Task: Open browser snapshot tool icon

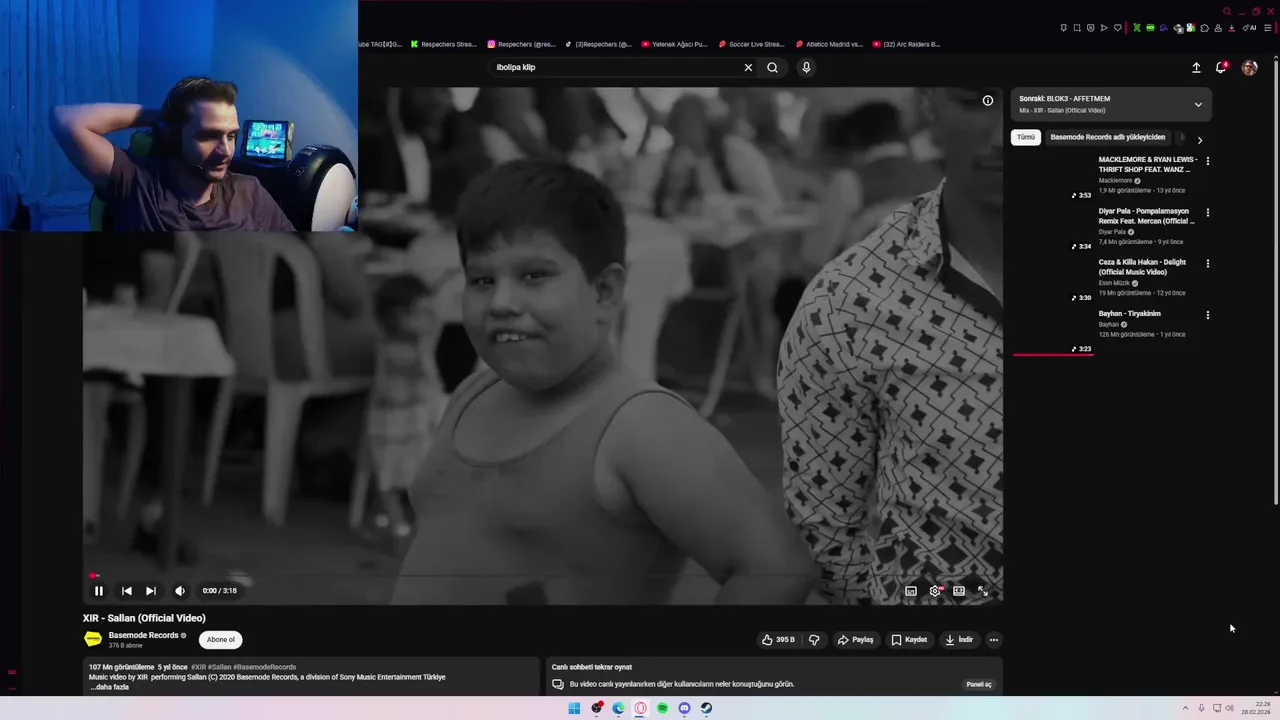Action: tap(1077, 28)
